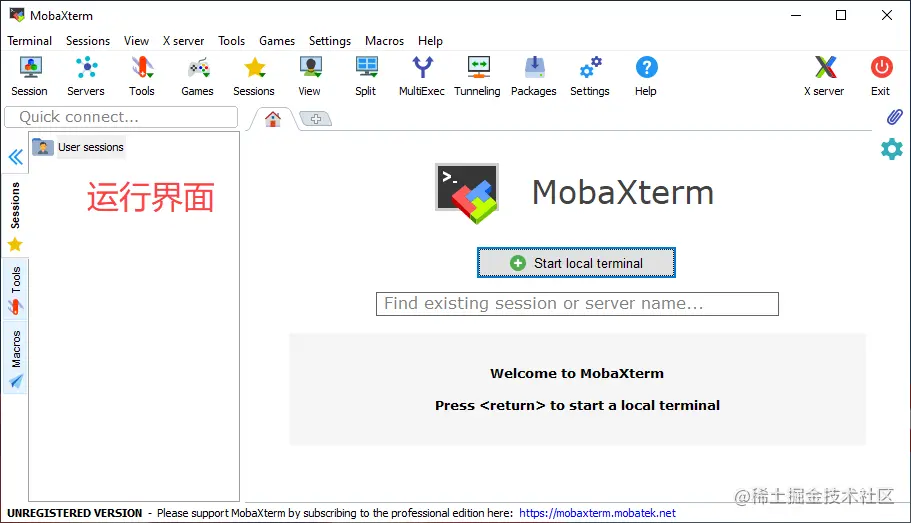Image resolution: width=911 pixels, height=523 pixels.
Task: Close the MobaXterm window
Action: pos(887,15)
